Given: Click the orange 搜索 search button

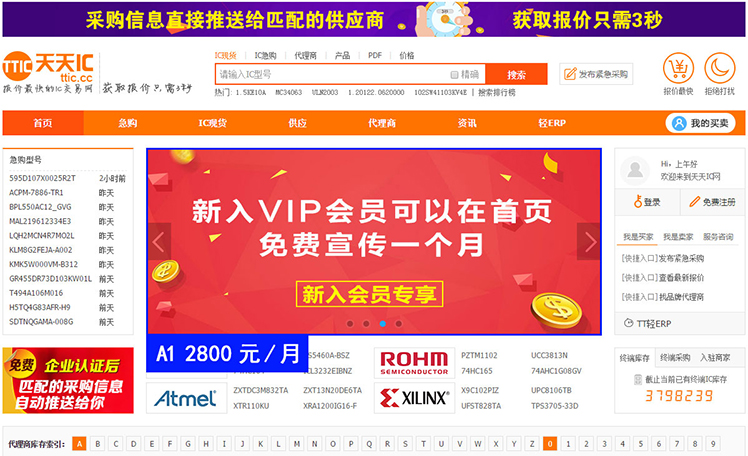Looking at the screenshot, I should pos(516,74).
